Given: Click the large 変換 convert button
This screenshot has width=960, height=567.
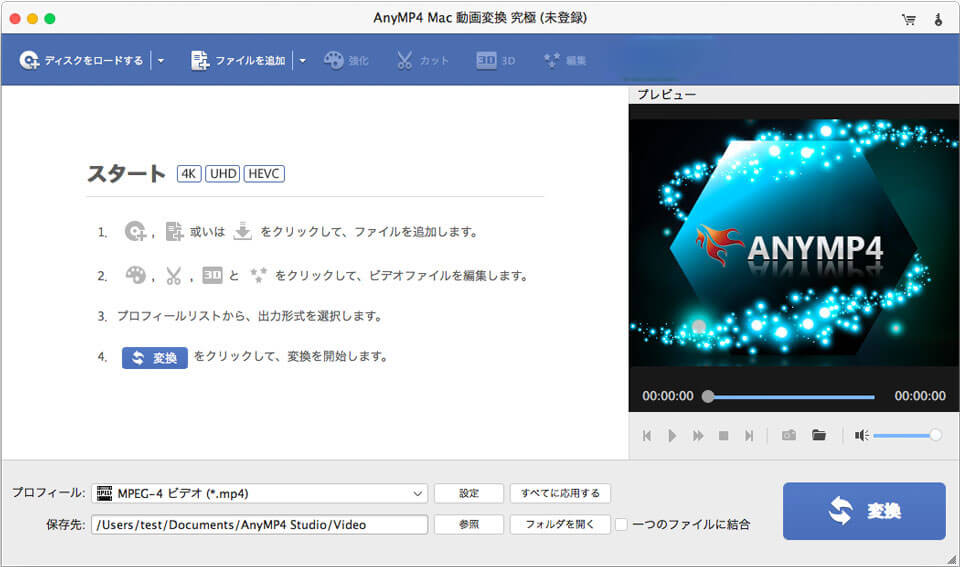Looking at the screenshot, I should point(864,511).
